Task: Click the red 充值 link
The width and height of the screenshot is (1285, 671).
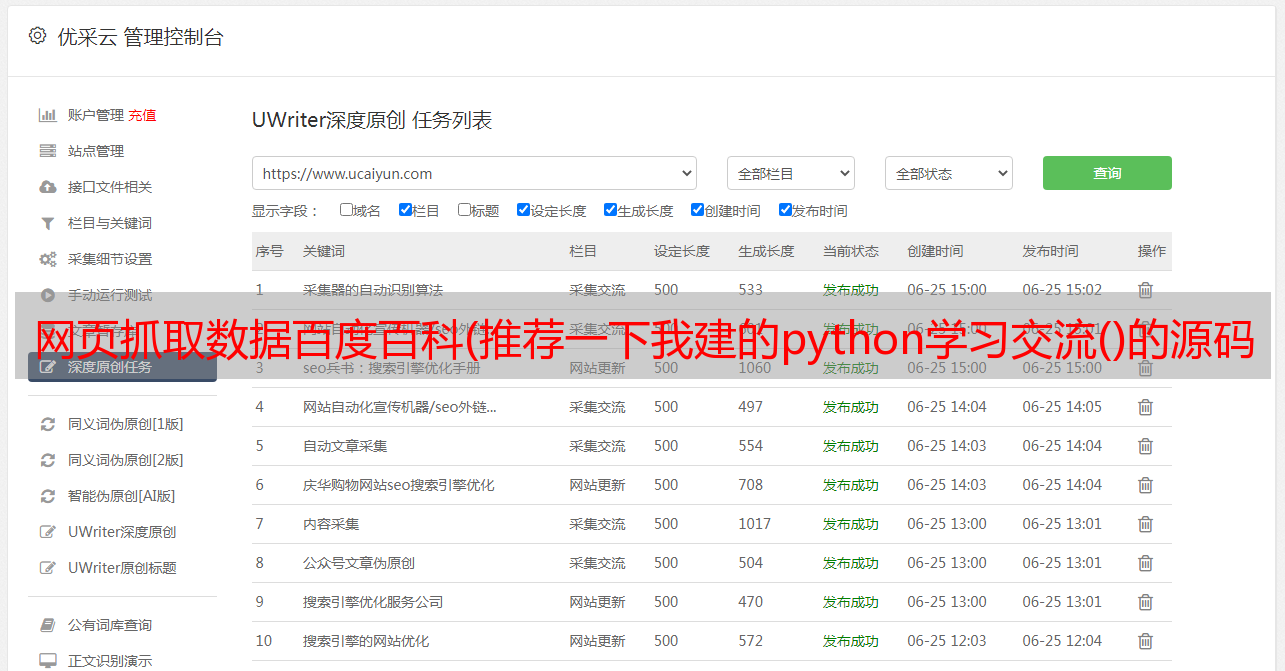Action: point(142,115)
